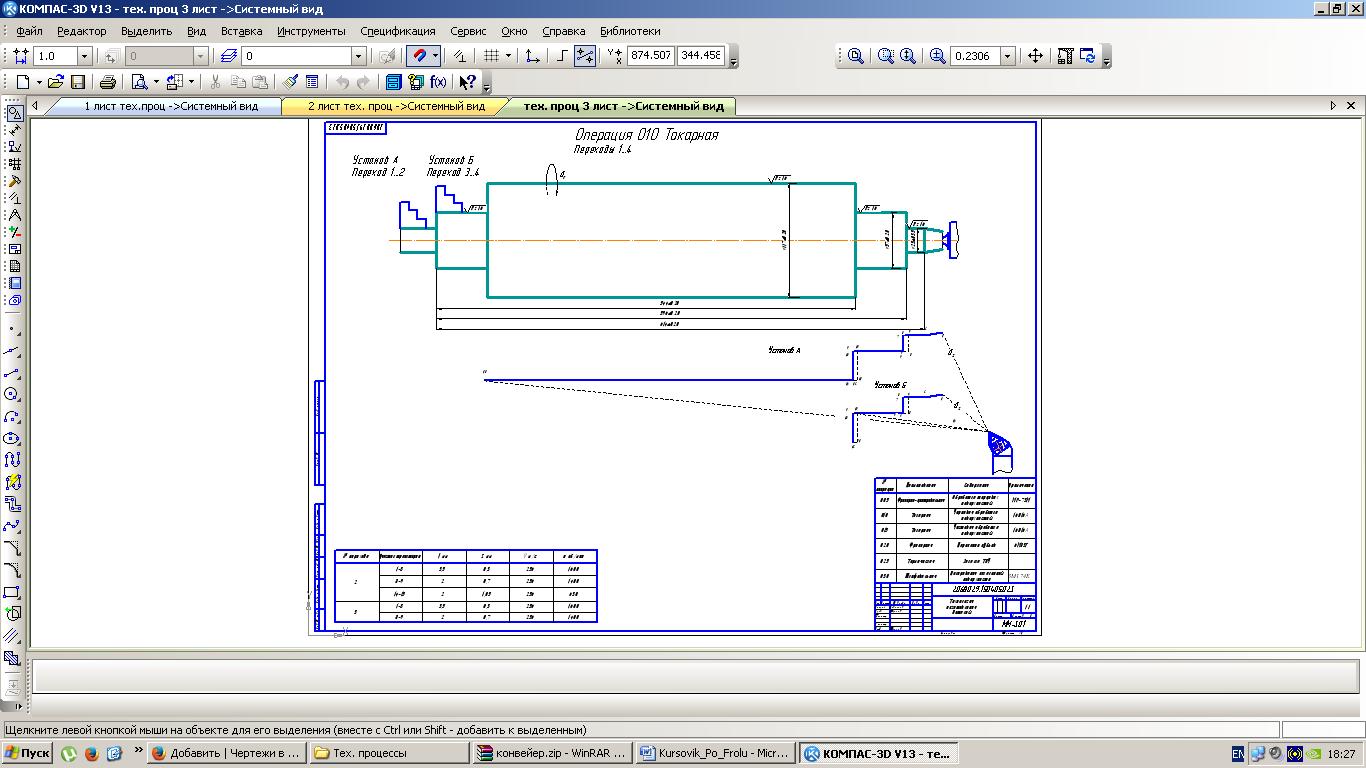Click the Library manager icon

click(393, 82)
